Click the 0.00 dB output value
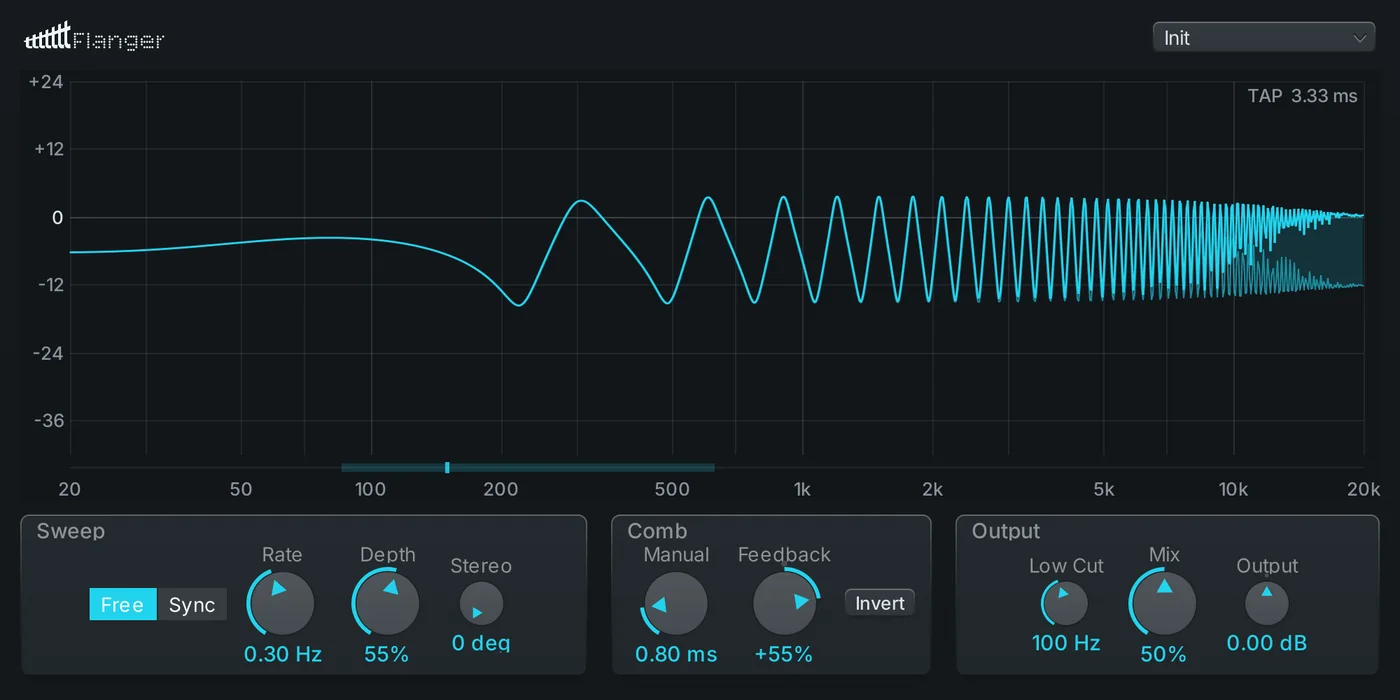 [1267, 643]
